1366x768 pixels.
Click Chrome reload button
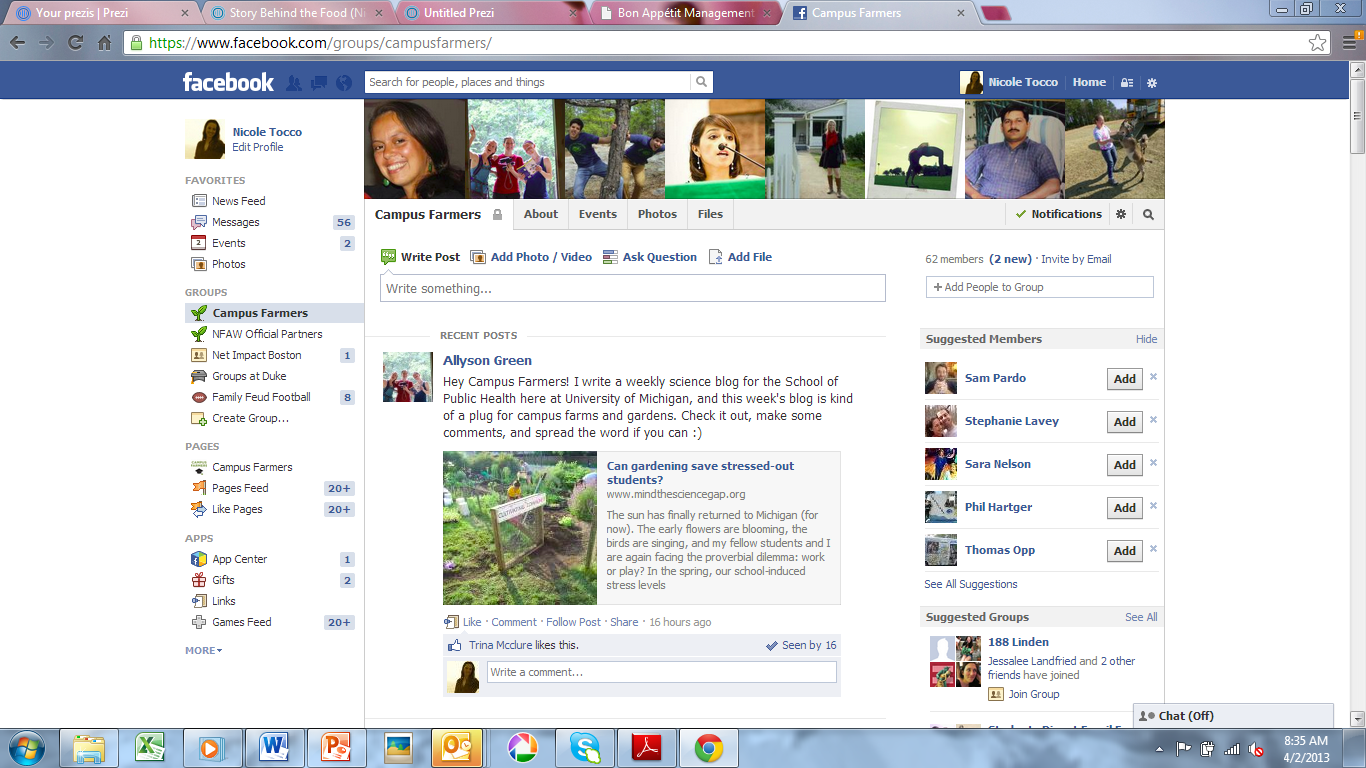[75, 43]
